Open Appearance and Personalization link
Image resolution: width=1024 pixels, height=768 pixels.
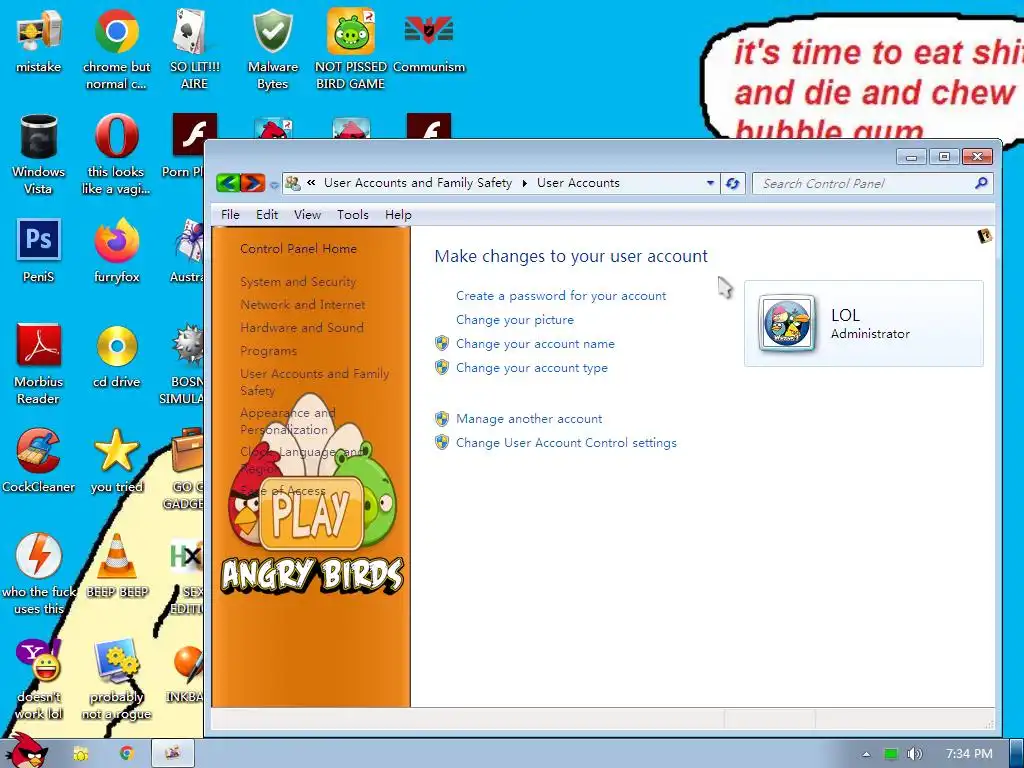pos(287,421)
